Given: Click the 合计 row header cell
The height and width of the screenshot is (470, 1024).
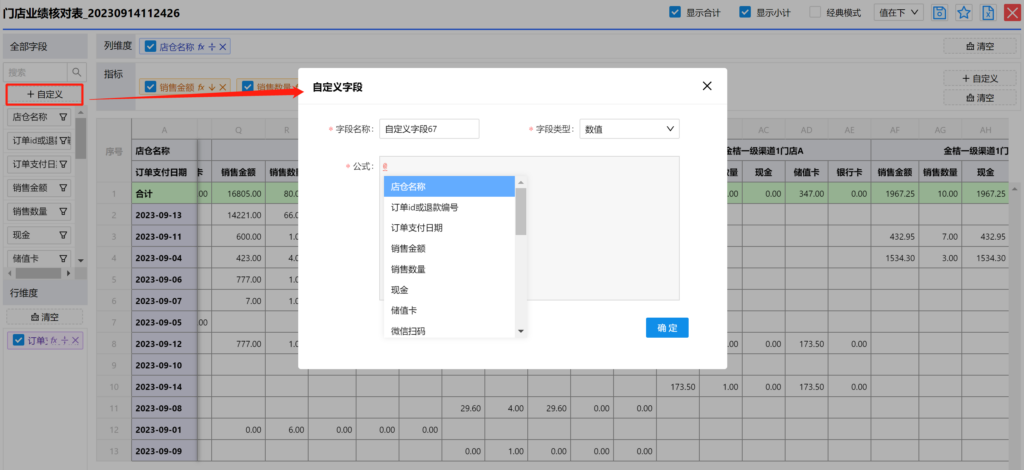Looking at the screenshot, I should [165, 194].
